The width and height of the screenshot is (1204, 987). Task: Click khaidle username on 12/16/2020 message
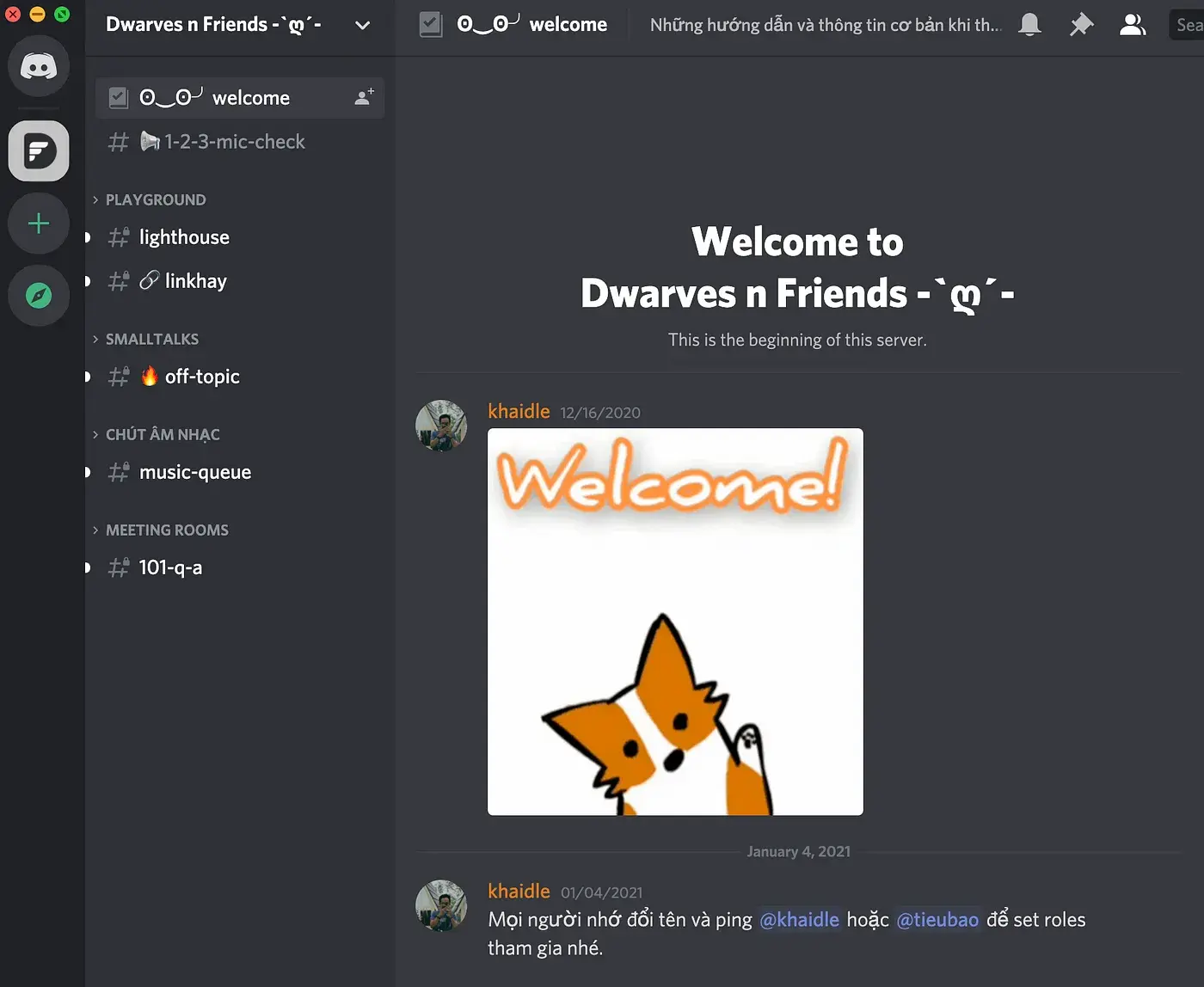[x=519, y=411]
